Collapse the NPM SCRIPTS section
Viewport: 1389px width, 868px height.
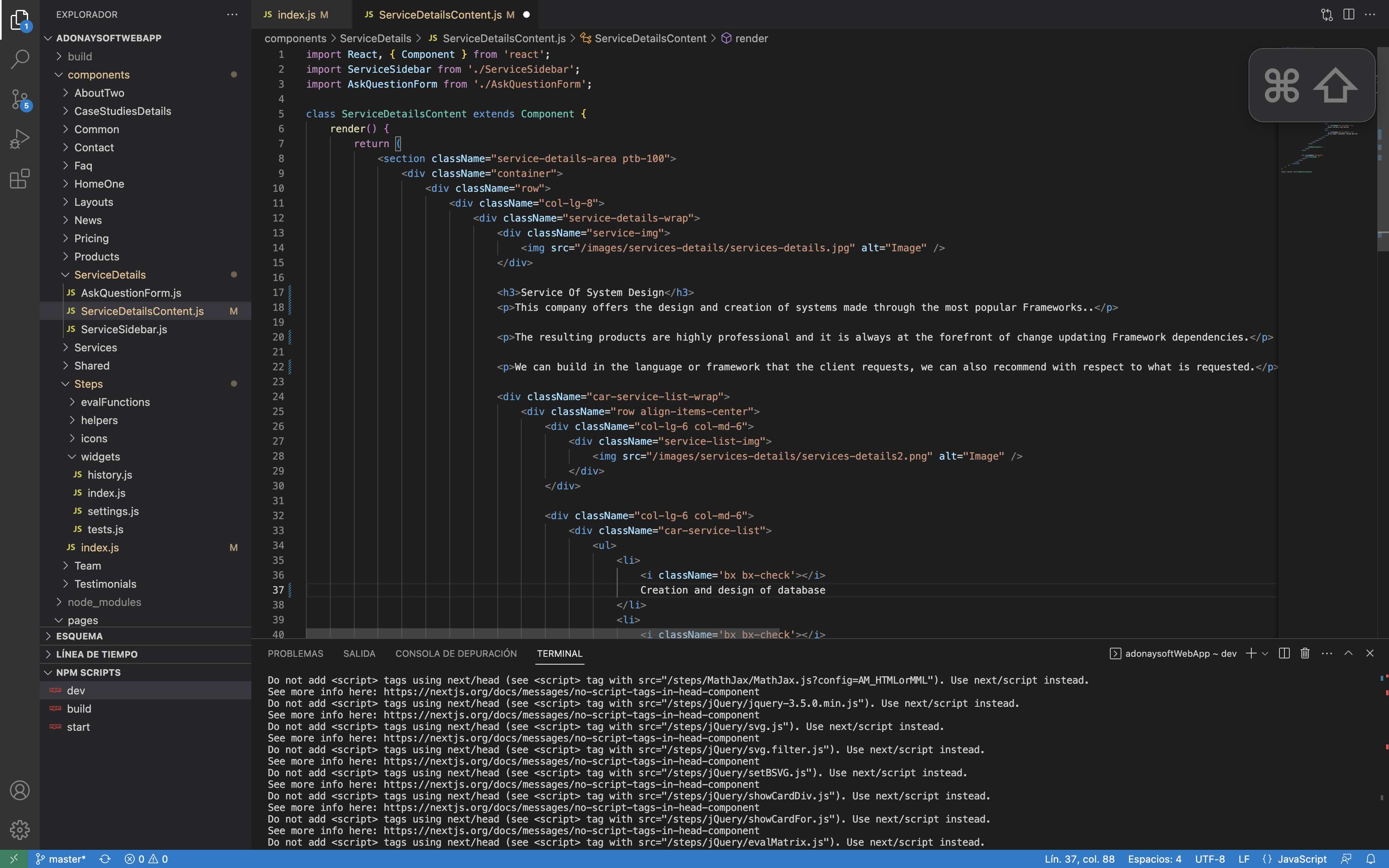88,672
